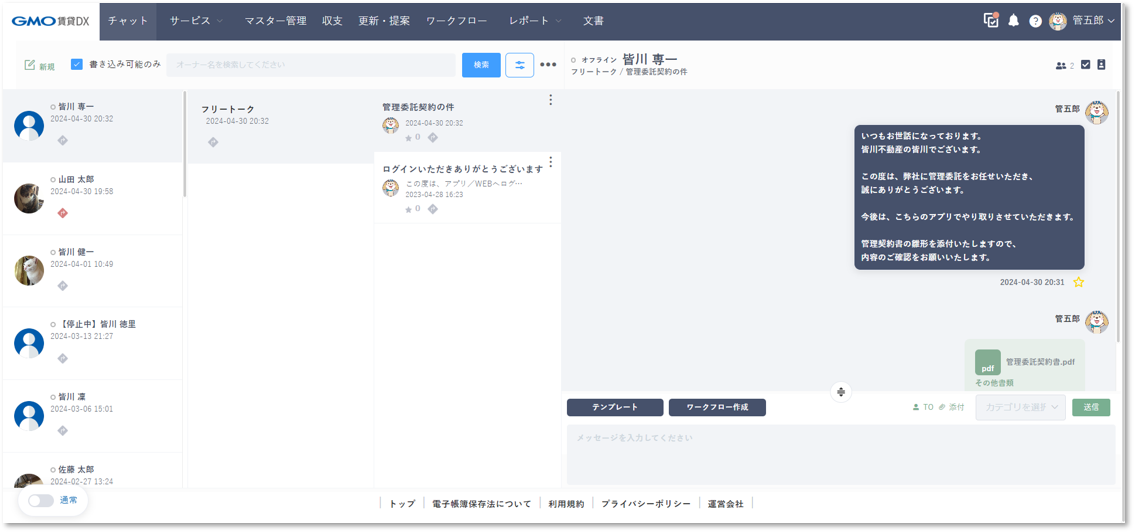Viewport: 1134px width, 532px height.
Task: Select 【停止中】皆川 徳里 in list
Action: (x=93, y=343)
